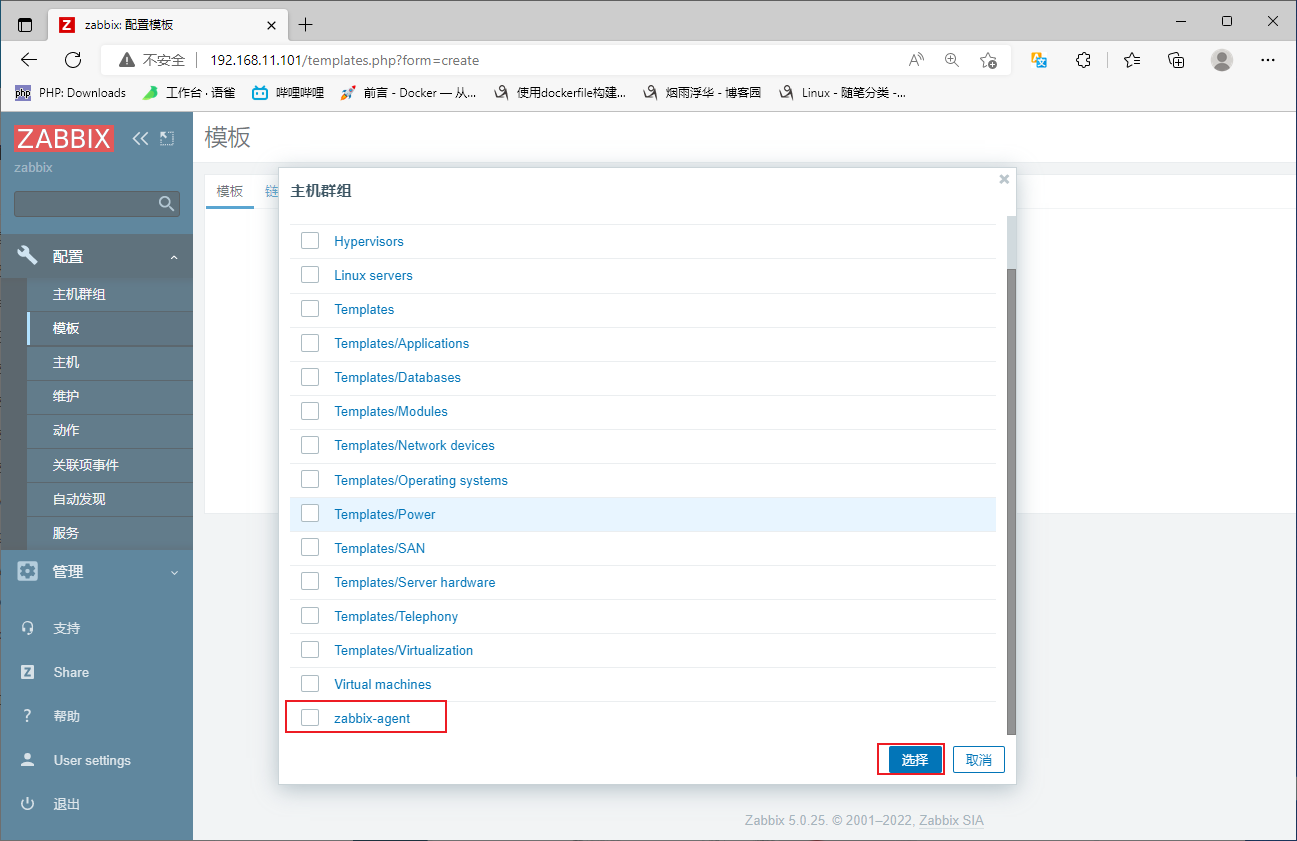Go back with the browser back arrow
Image resolution: width=1297 pixels, height=841 pixels.
[x=29, y=60]
